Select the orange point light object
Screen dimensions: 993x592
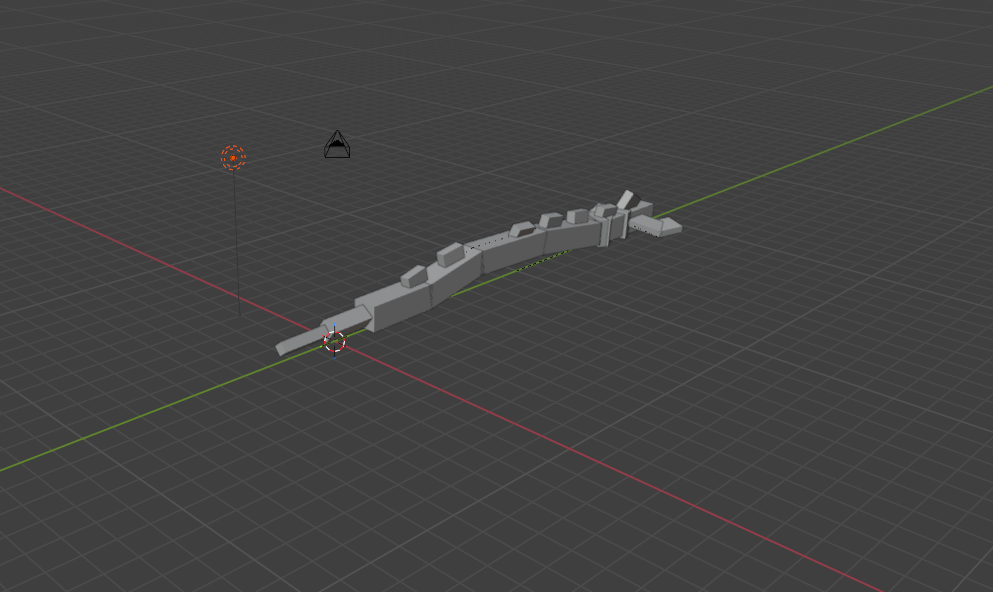(x=233, y=158)
